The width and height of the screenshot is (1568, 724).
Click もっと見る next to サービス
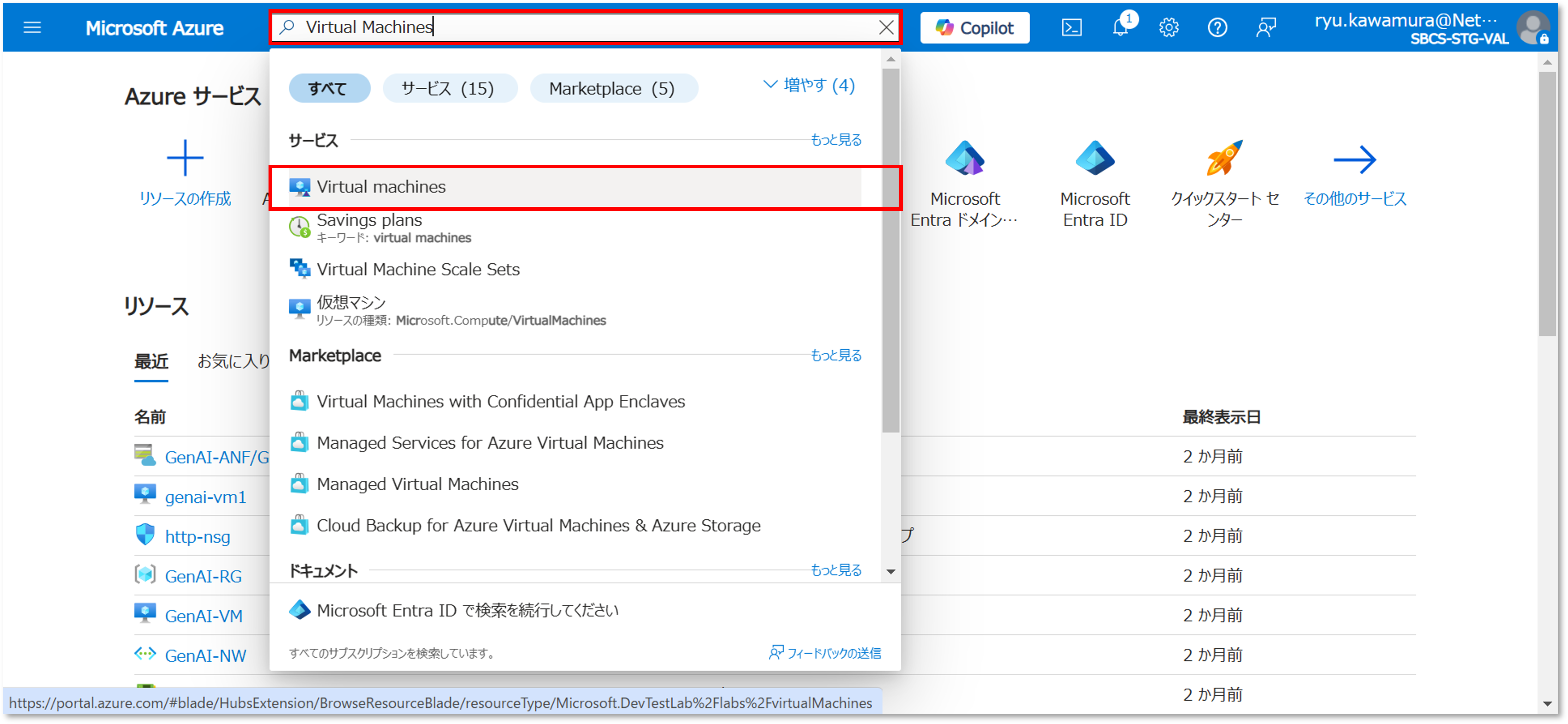click(836, 139)
